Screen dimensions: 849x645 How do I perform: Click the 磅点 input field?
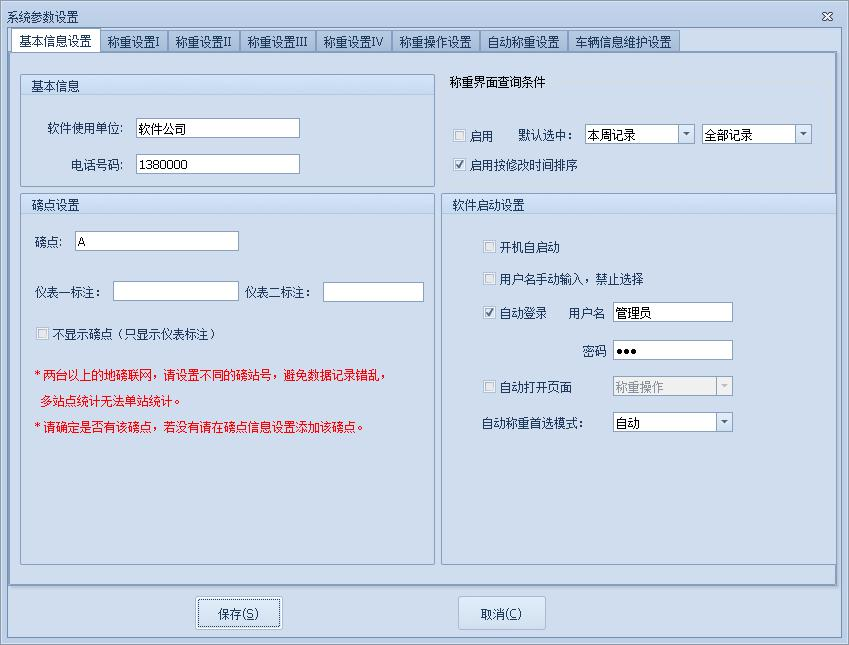tap(156, 241)
